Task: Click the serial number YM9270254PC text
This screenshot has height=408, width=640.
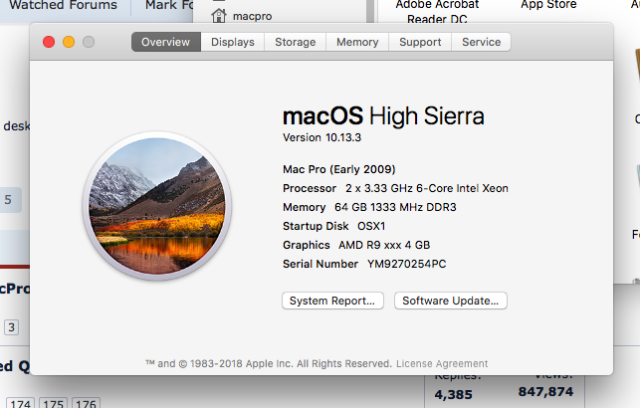Action: 407,264
